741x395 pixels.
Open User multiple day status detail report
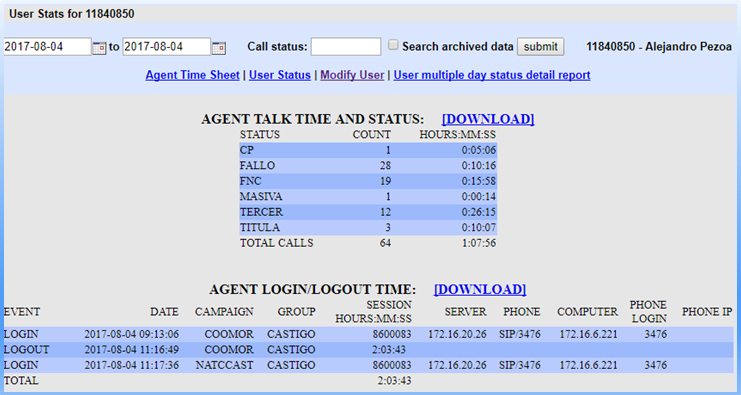[x=492, y=75]
